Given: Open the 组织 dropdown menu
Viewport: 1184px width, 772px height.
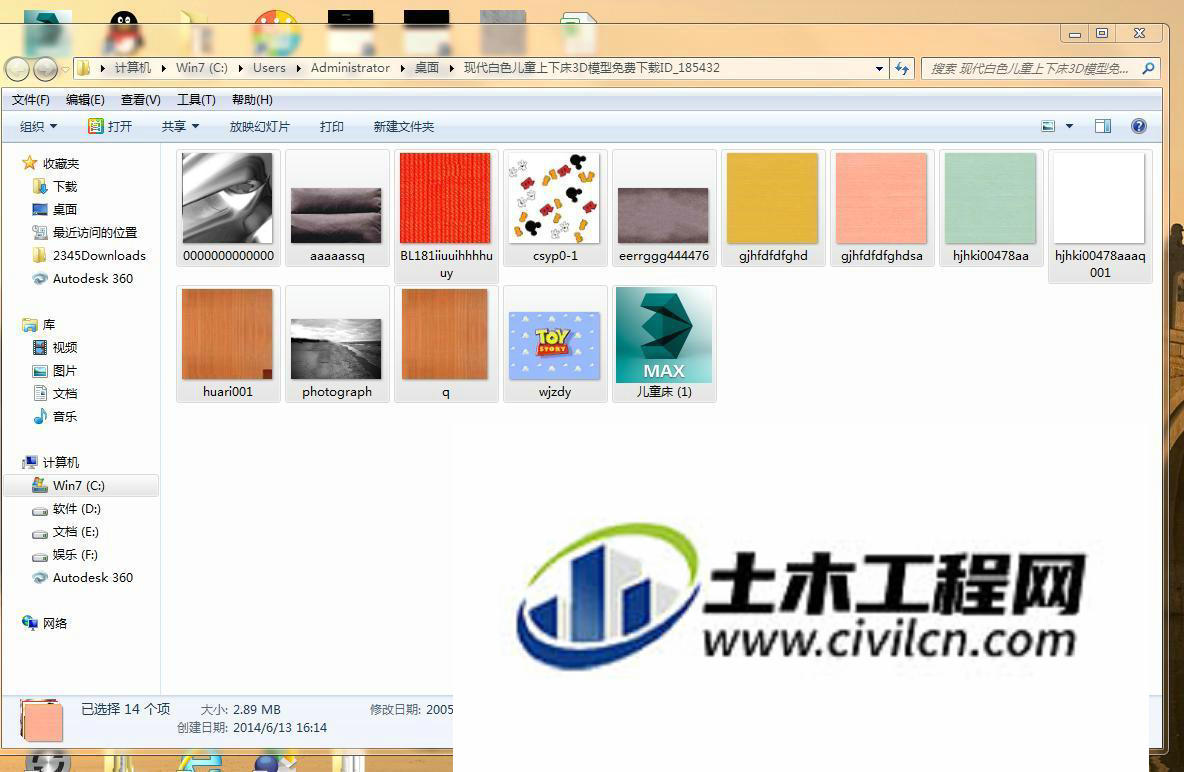Looking at the screenshot, I should coord(38,126).
